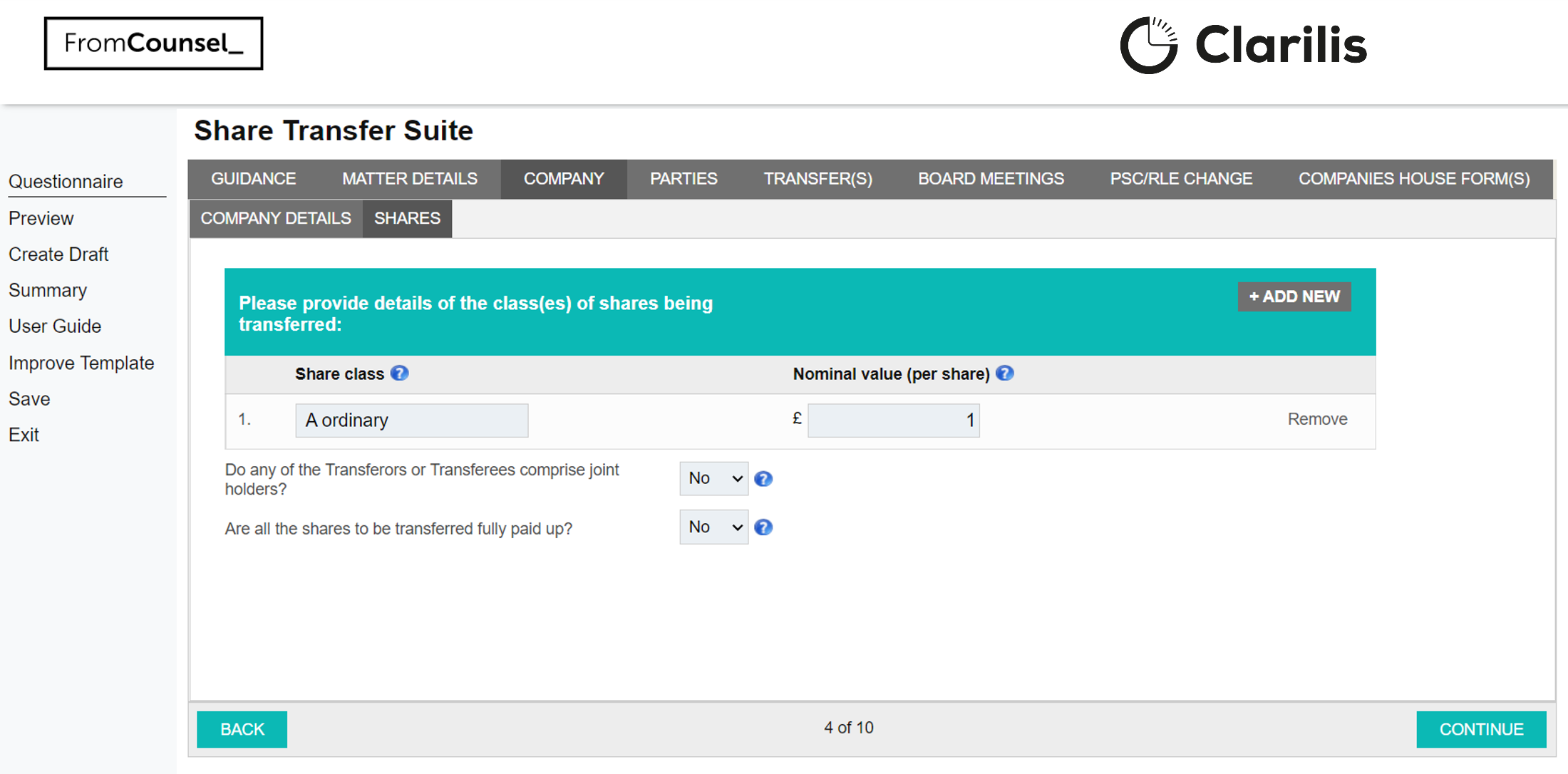Select the SHARES sub-tab
This screenshot has height=774, width=1568.
coord(407,218)
